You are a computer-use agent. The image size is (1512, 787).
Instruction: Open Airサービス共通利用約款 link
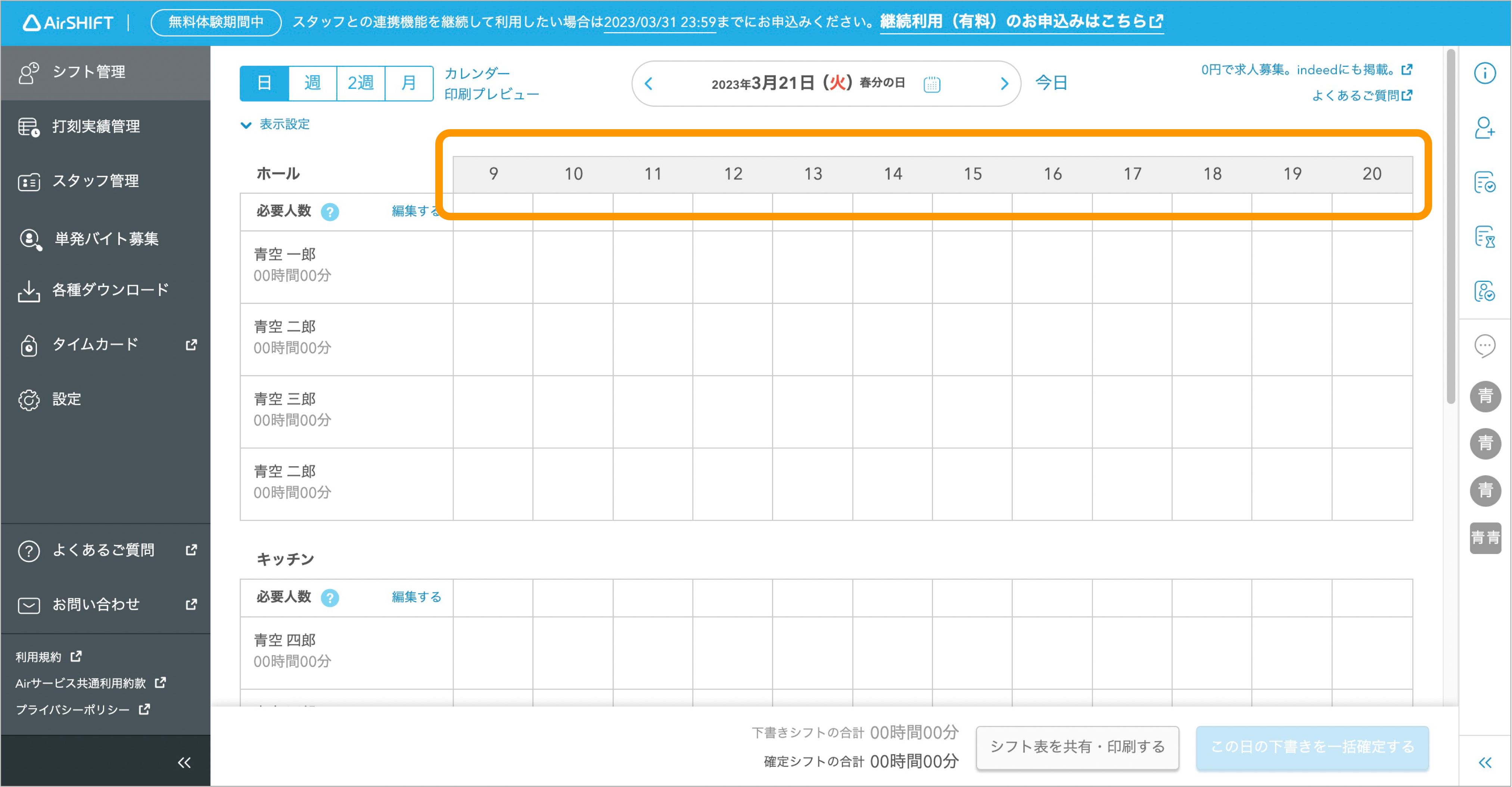coord(91,683)
